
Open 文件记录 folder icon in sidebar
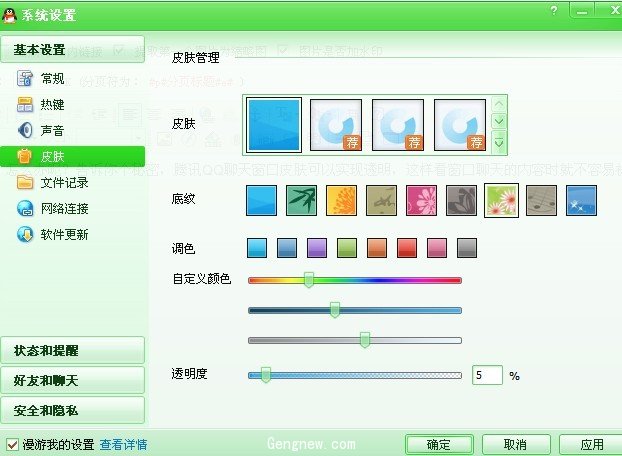tap(26, 182)
